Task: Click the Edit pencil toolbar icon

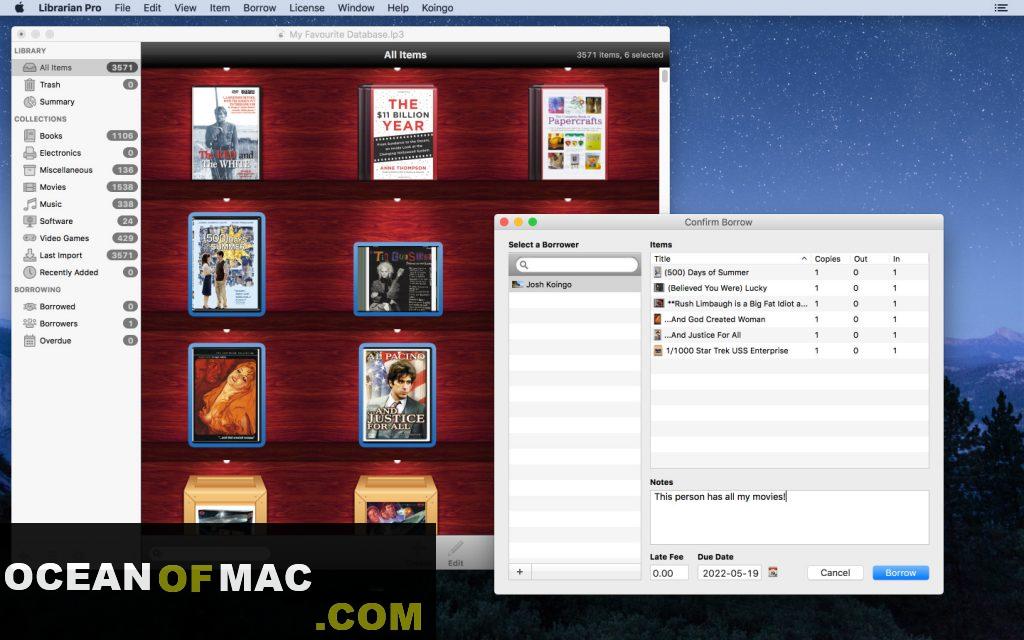Action: point(455,552)
